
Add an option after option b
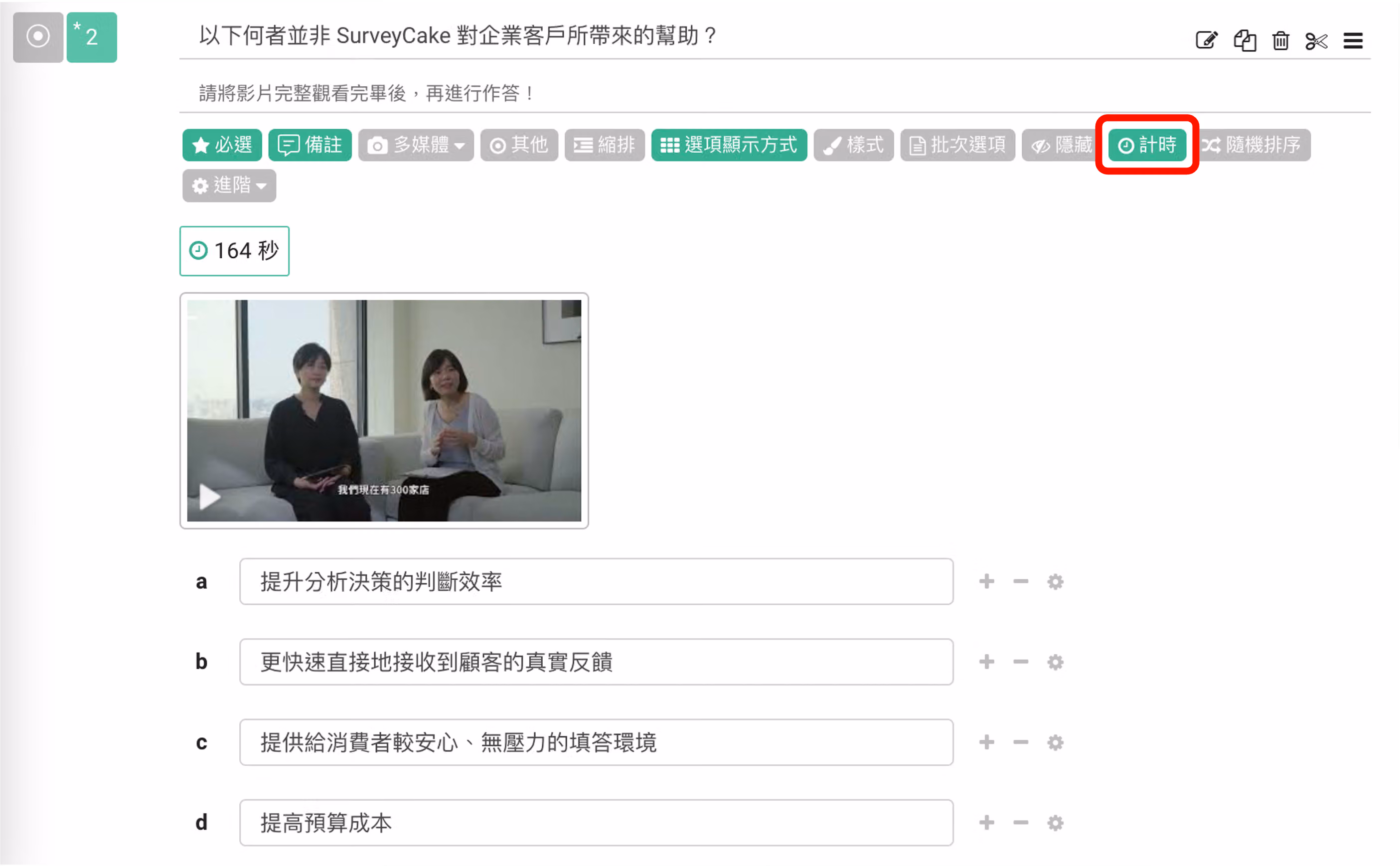(x=986, y=662)
